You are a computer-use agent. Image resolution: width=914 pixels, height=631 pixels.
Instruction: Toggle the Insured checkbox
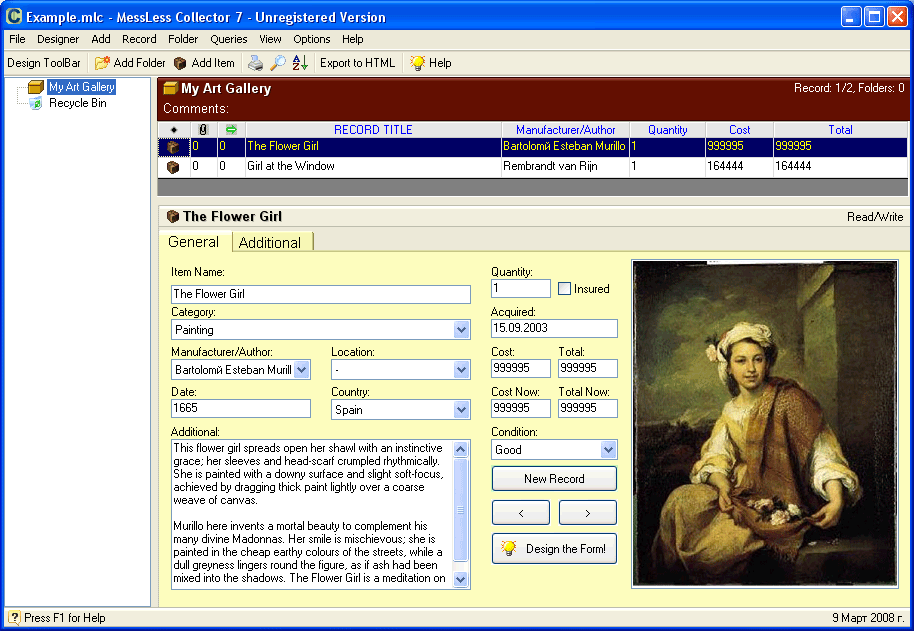[x=564, y=288]
